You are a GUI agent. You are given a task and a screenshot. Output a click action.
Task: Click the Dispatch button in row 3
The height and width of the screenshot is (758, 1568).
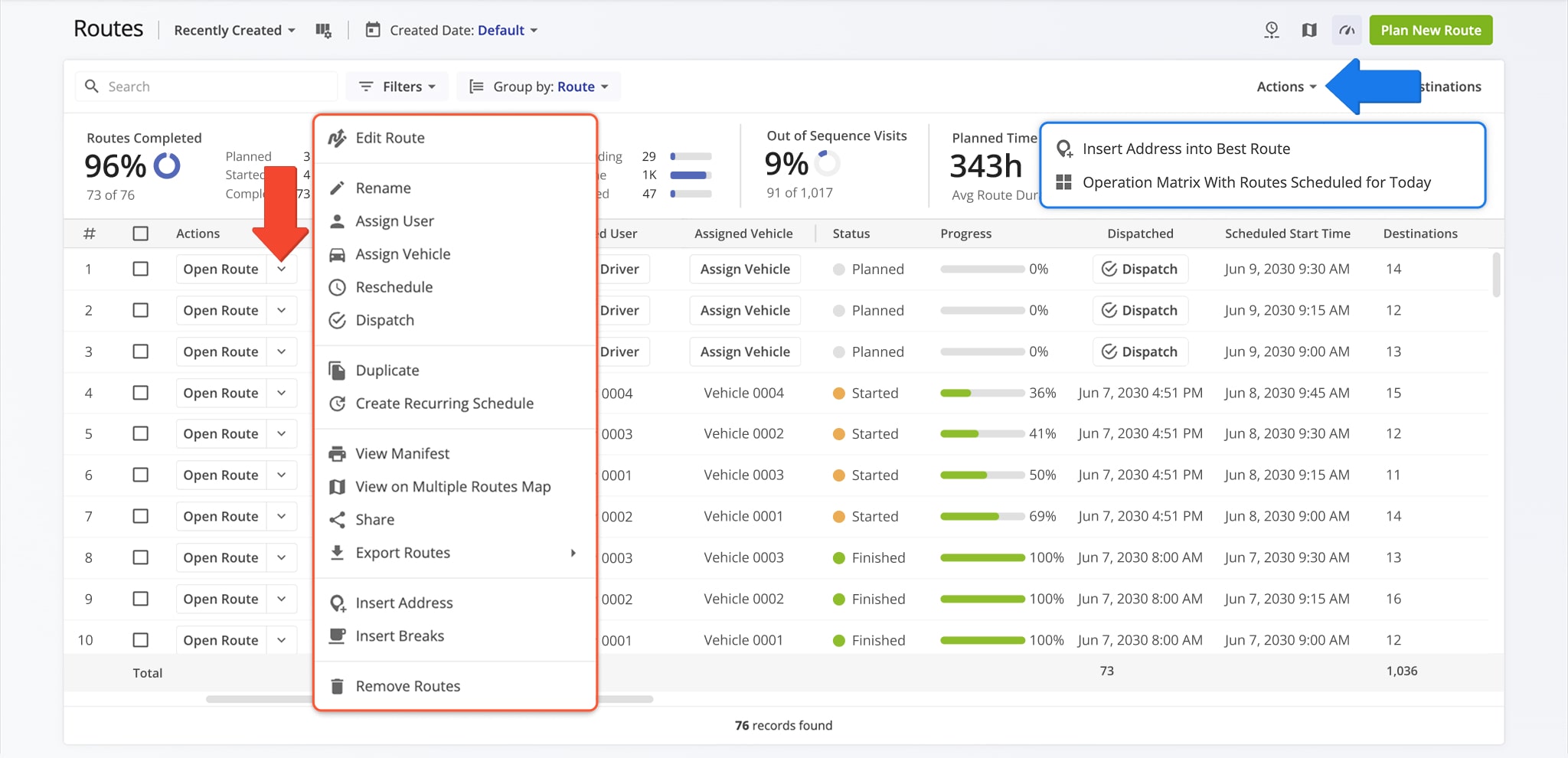1140,351
